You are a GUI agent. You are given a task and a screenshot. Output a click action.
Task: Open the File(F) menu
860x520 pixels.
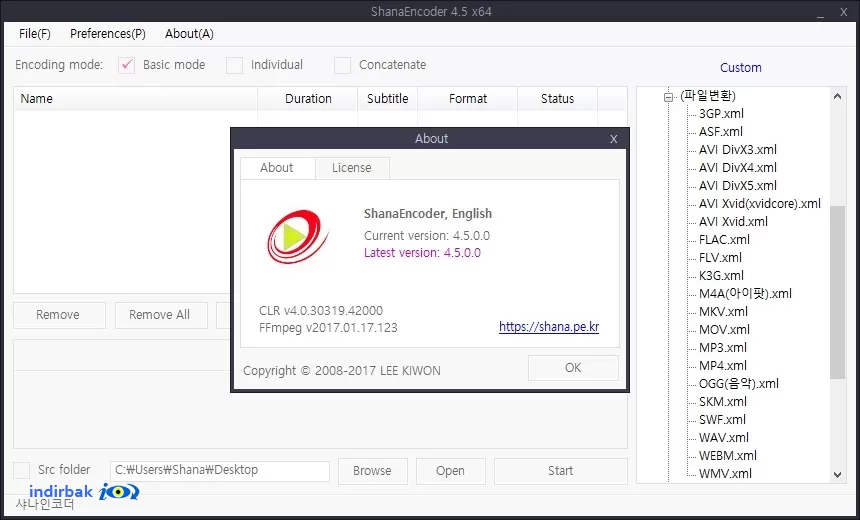pyautogui.click(x=35, y=34)
